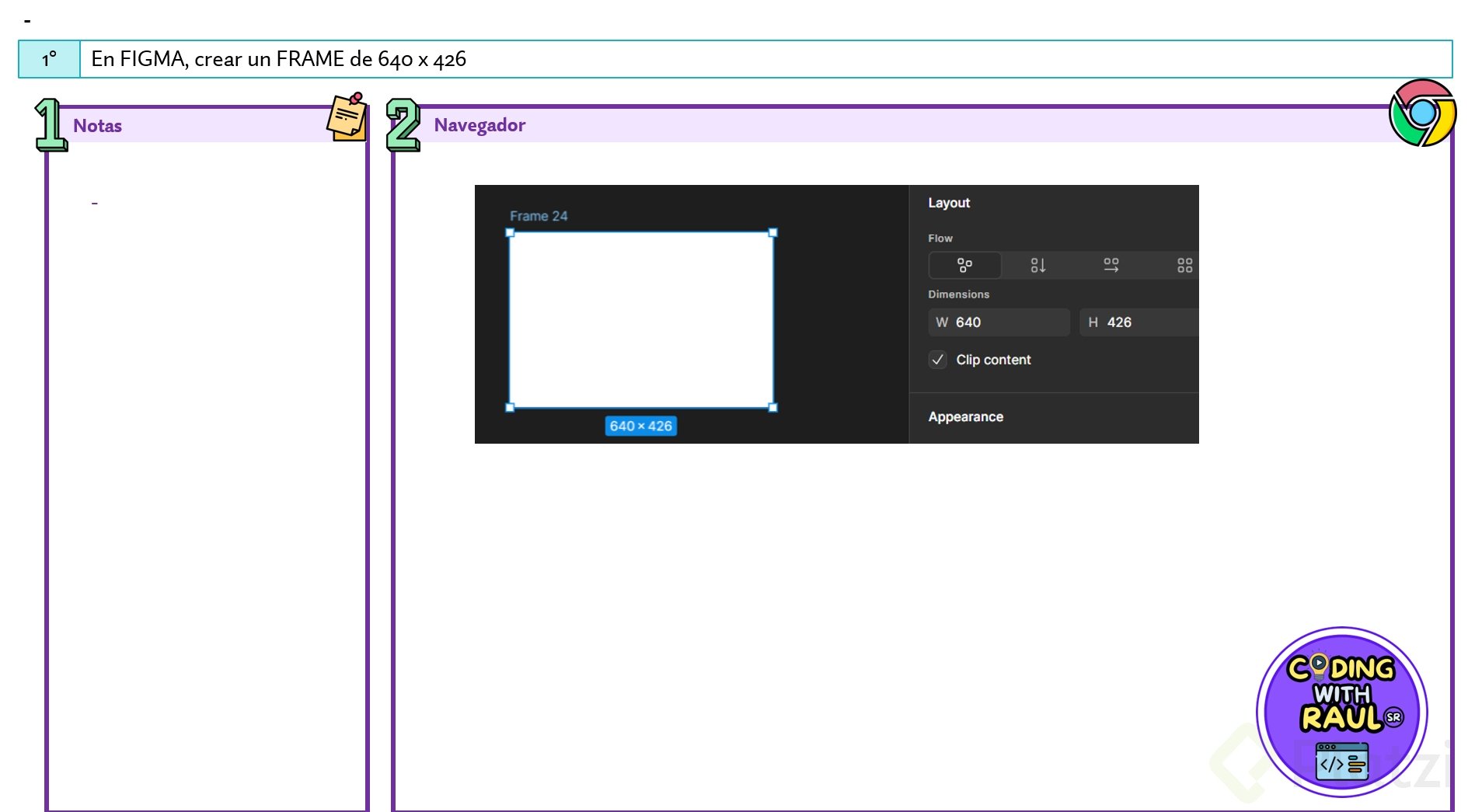
Task: Click the Dimensions label
Action: click(959, 294)
